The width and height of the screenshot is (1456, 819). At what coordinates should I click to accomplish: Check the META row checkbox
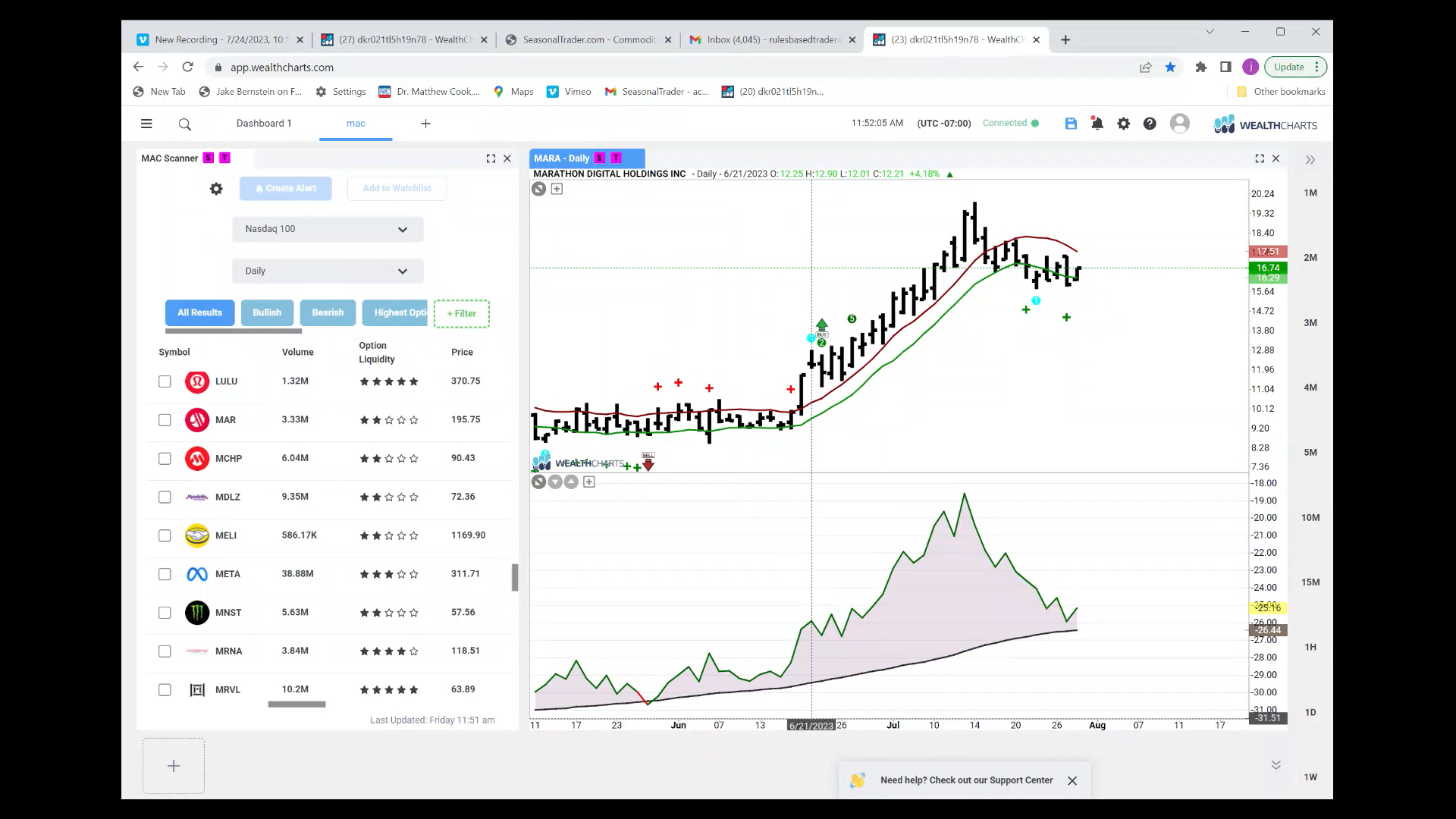(x=165, y=575)
